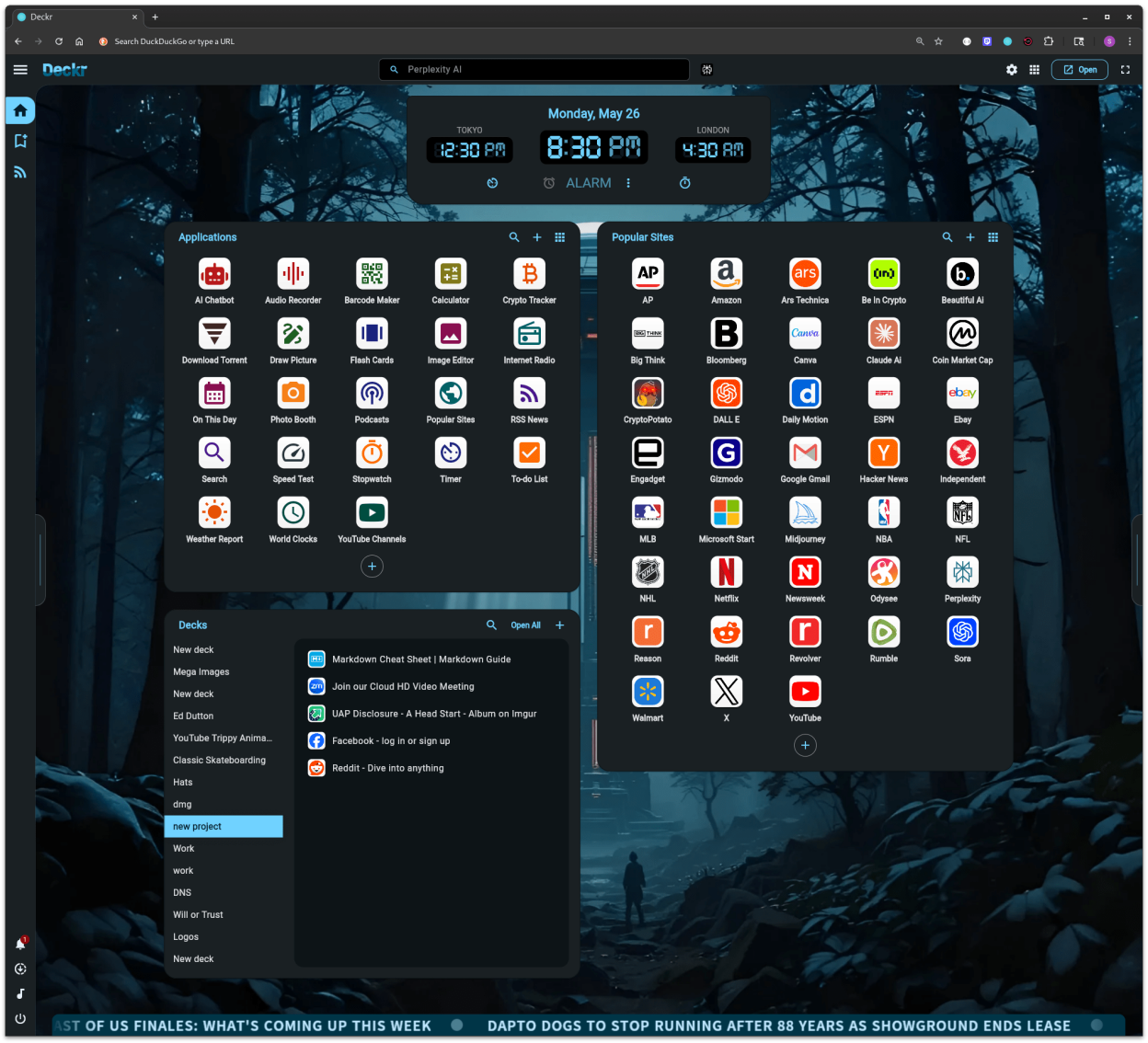Open notifications bell in sidebar

coord(20,944)
